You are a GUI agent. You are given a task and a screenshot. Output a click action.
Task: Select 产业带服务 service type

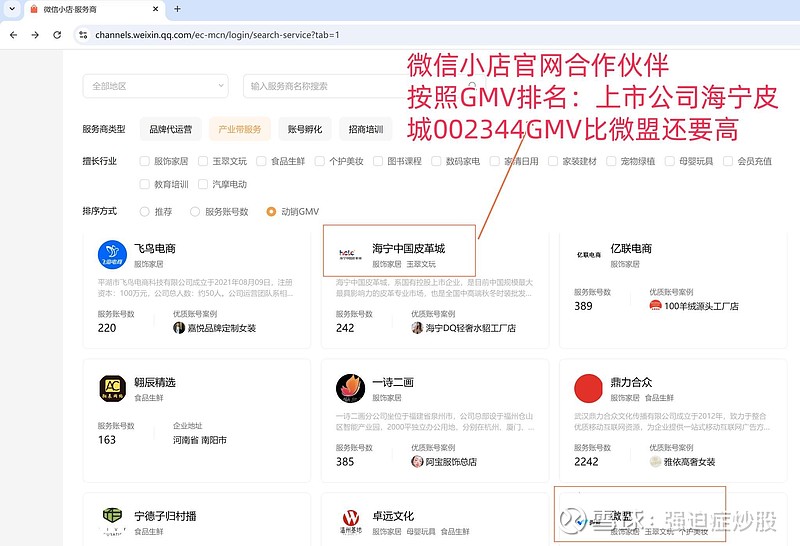[x=239, y=129]
